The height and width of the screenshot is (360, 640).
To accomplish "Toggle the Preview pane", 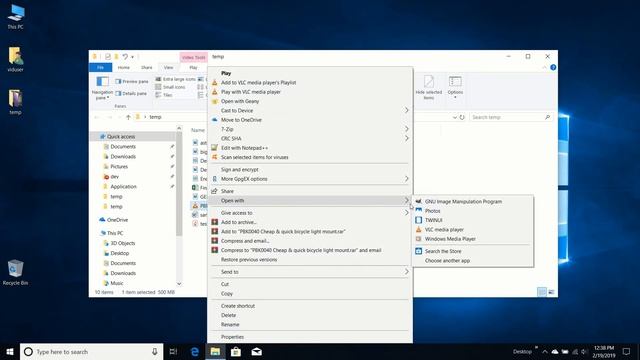I will 132,82.
